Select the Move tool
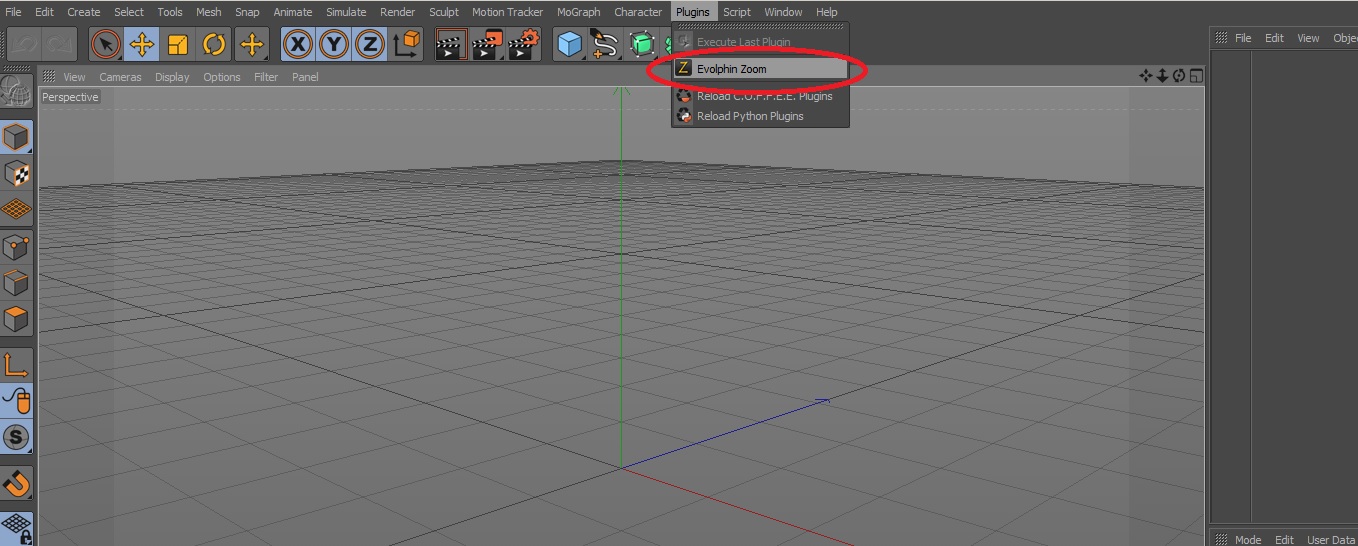The width and height of the screenshot is (1358, 546). click(x=142, y=45)
